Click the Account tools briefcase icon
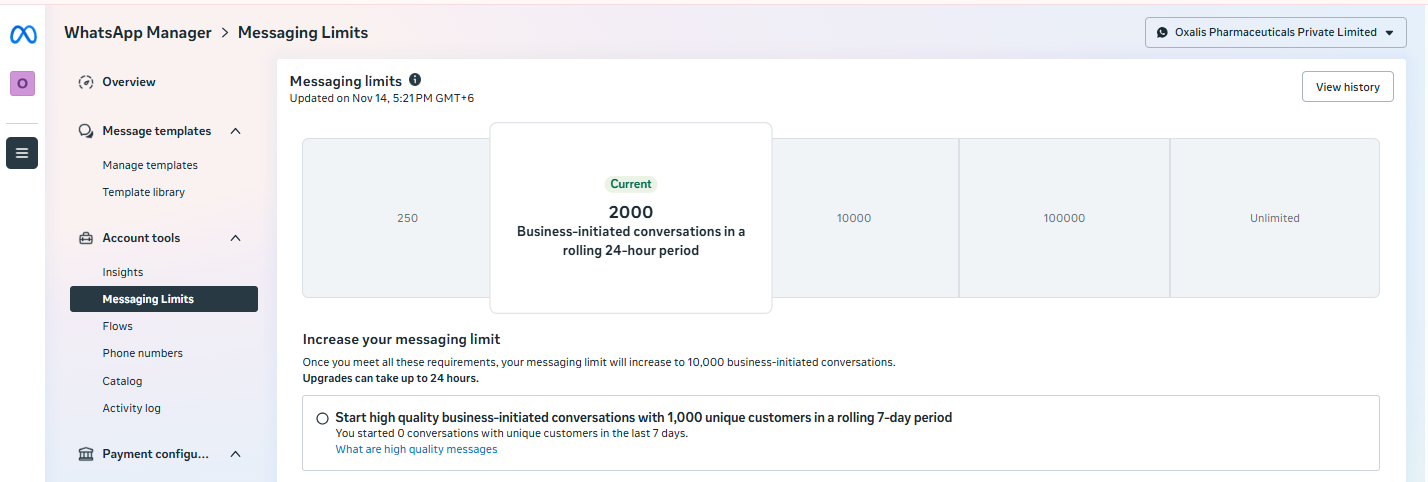Screen dimensions: 1428x482 tap(86, 238)
